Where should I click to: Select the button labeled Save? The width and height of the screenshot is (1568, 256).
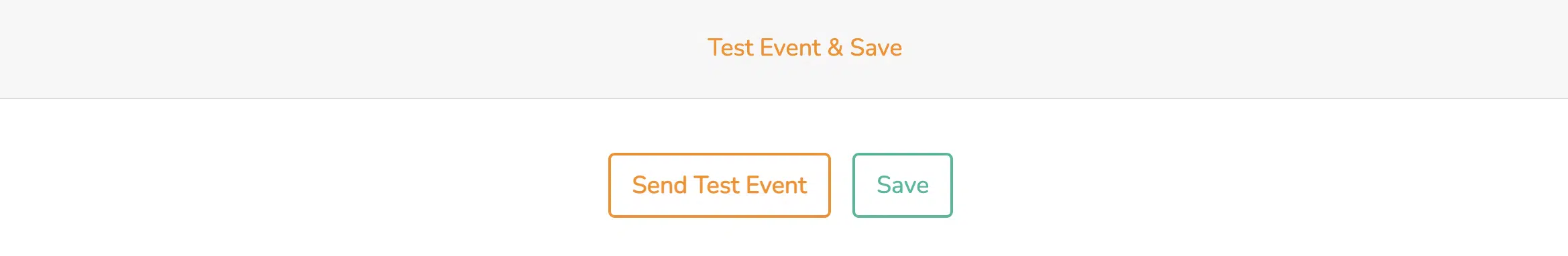click(902, 185)
